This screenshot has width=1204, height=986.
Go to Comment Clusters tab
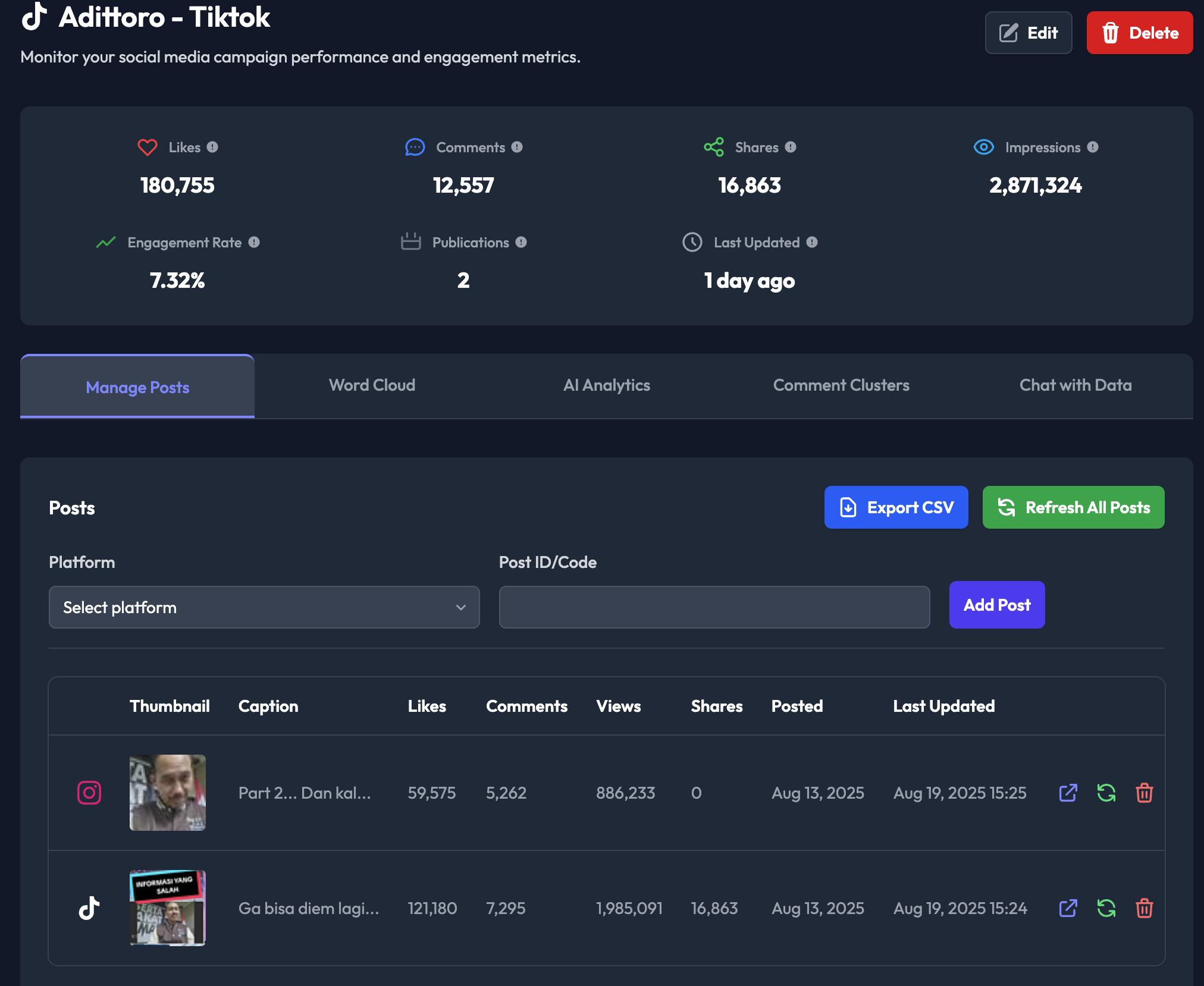841,385
